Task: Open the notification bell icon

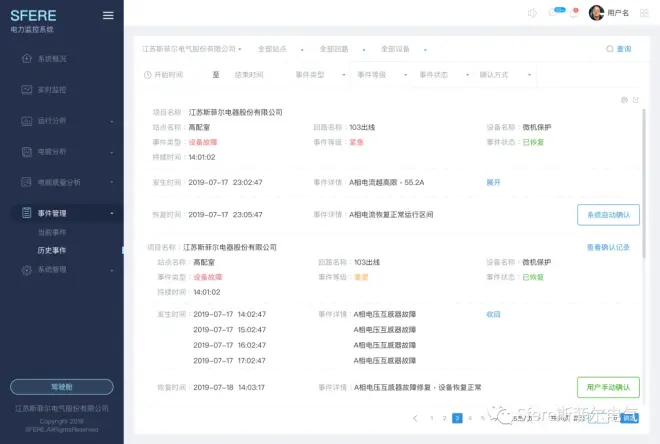Action: click(573, 13)
